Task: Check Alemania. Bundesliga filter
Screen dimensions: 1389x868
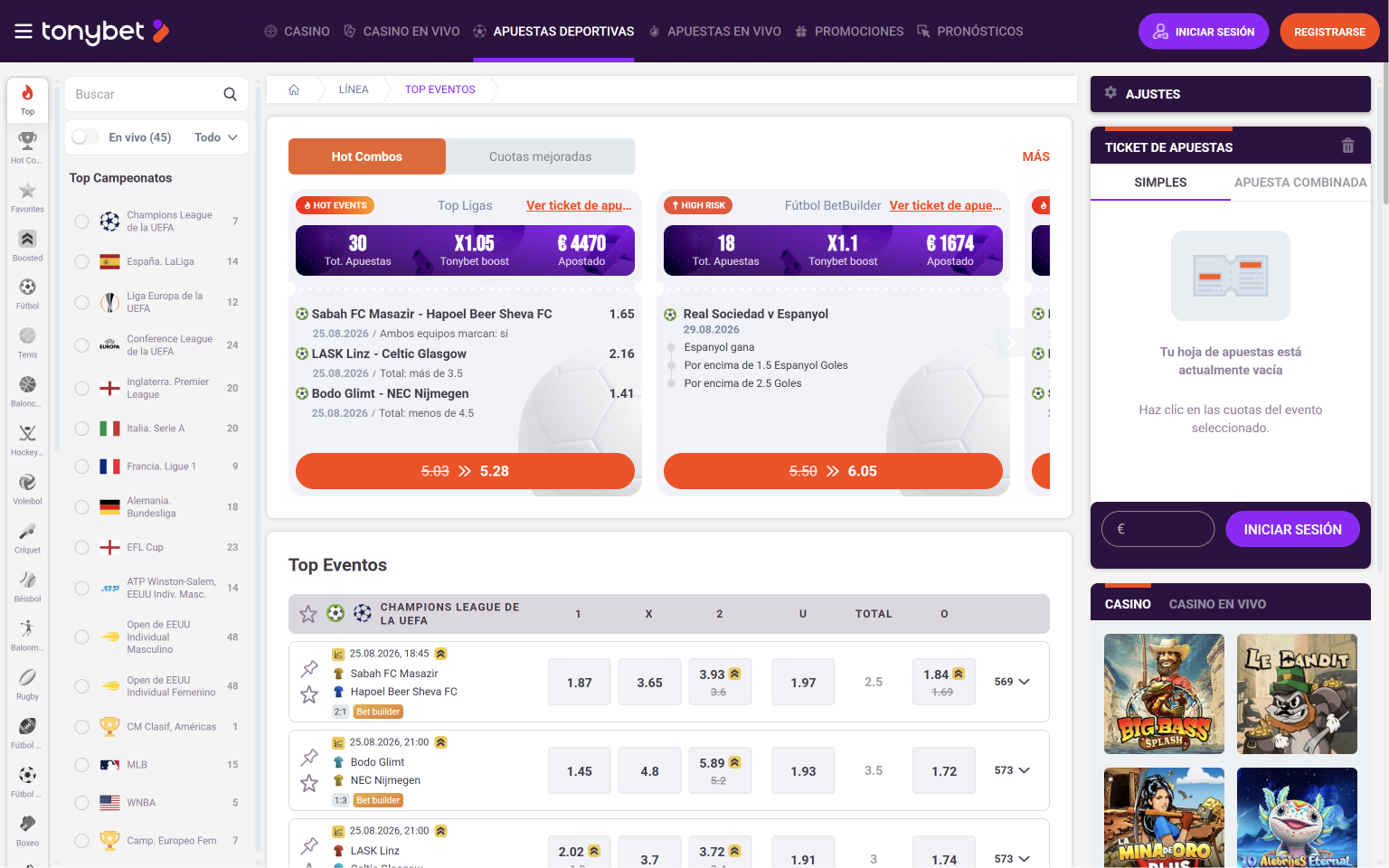Action: coord(81,507)
